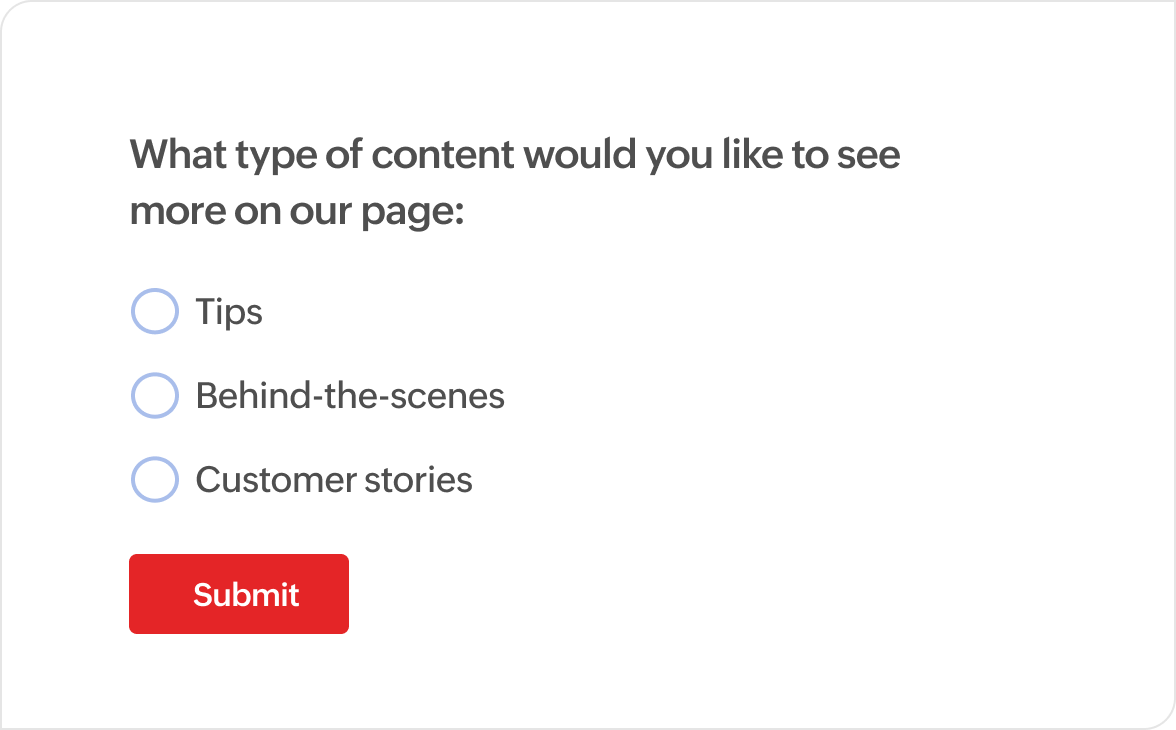Pick the Customer stories radio button
The width and height of the screenshot is (1176, 730).
(x=154, y=479)
